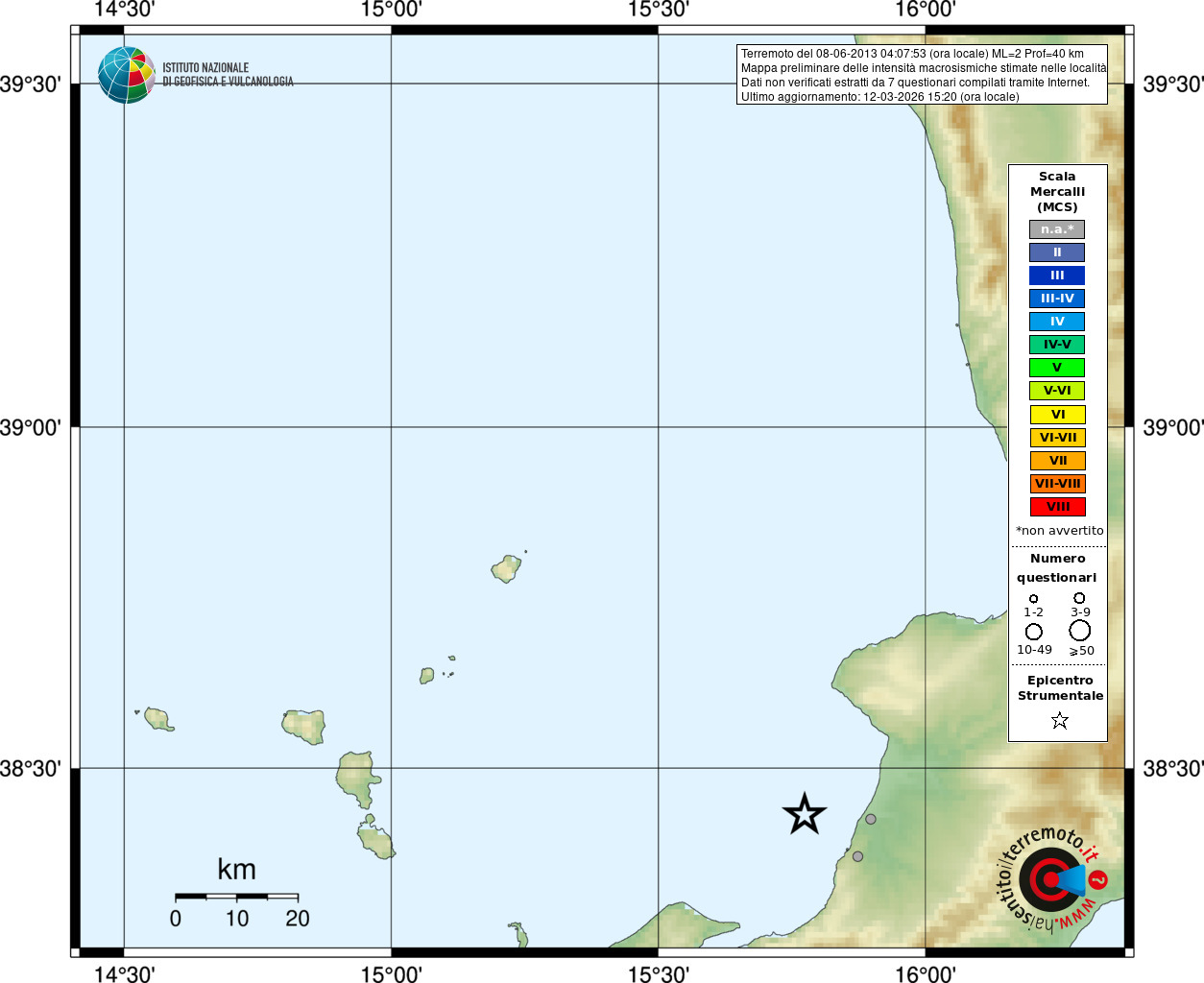The image size is (1204, 983).
Task: Choose the yellow VI intensity swatch
Action: pos(1057,415)
